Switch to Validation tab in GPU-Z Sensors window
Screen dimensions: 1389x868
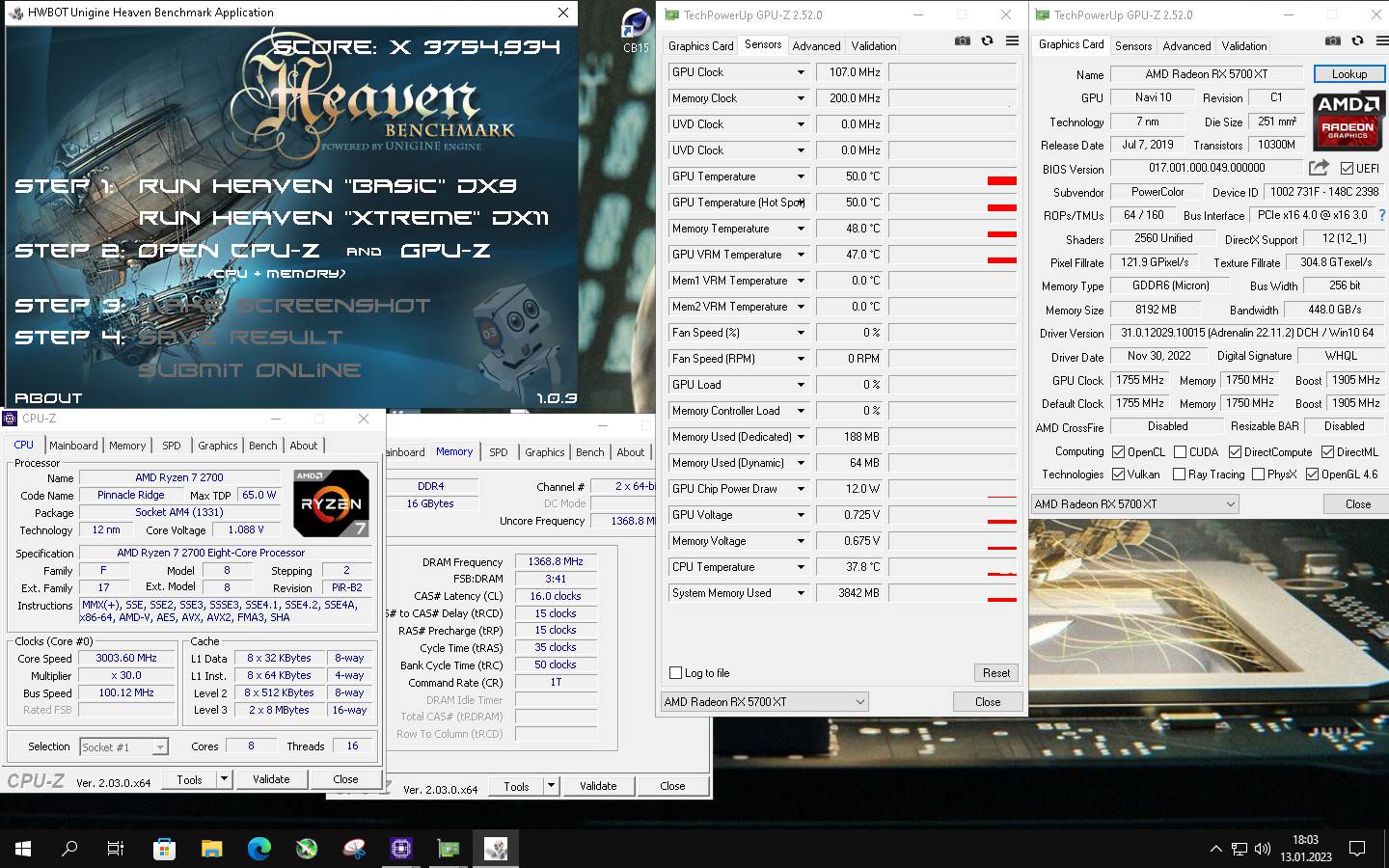coord(874,45)
